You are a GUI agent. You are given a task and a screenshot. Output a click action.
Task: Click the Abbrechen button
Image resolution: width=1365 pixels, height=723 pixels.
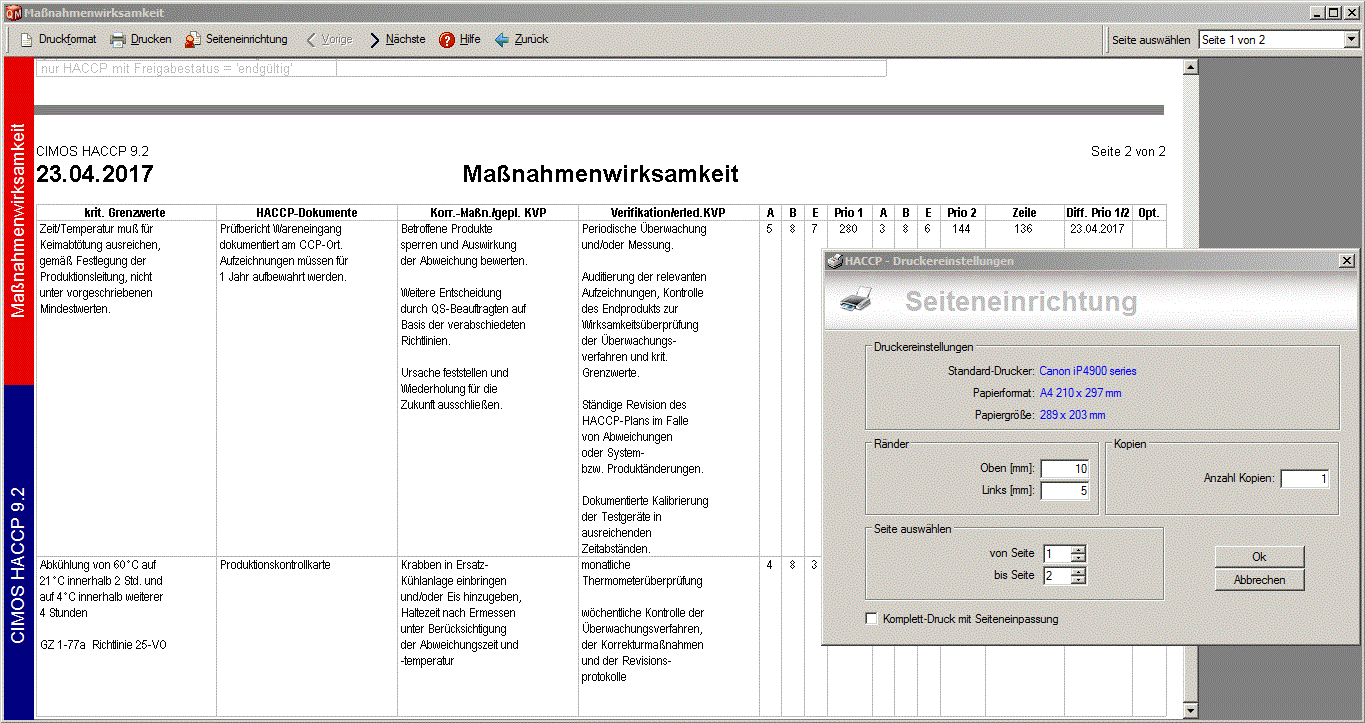1259,580
